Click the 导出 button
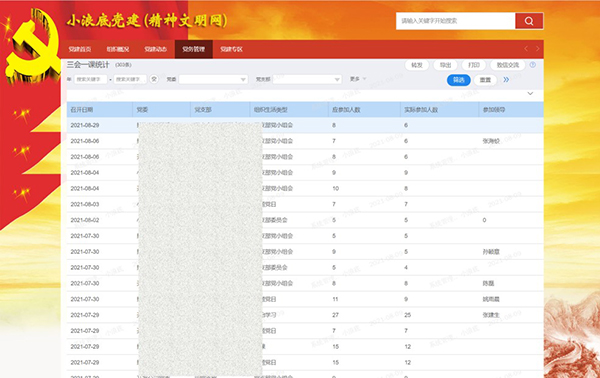This screenshot has height=378, width=600. (445, 65)
